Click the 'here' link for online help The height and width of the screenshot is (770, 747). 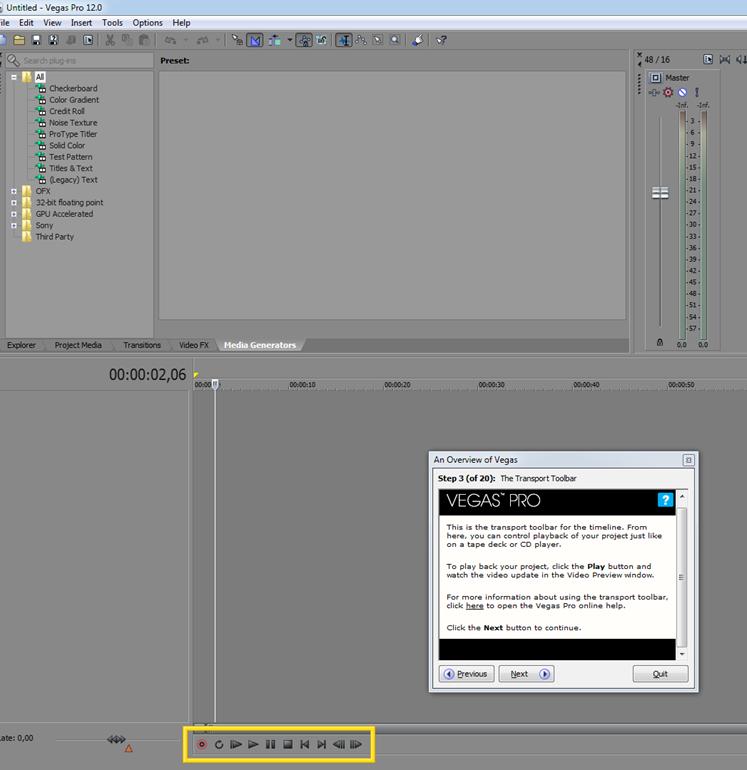point(474,605)
